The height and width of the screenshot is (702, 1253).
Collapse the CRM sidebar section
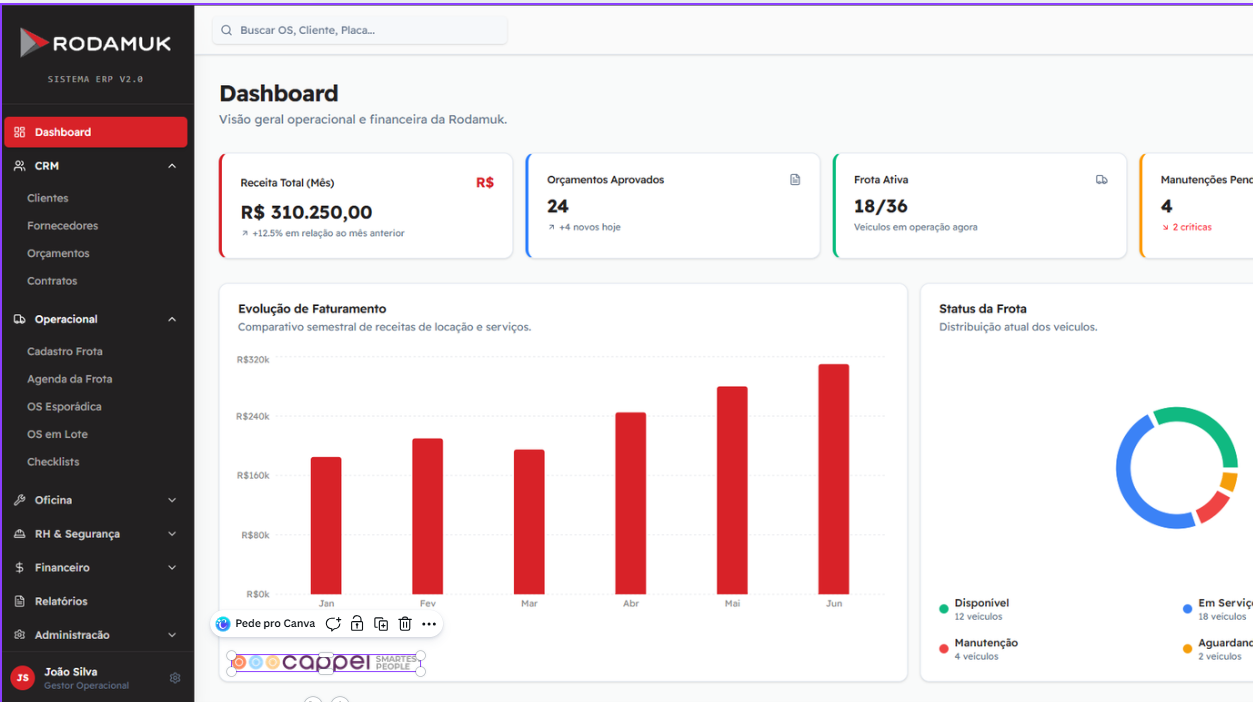[172, 166]
